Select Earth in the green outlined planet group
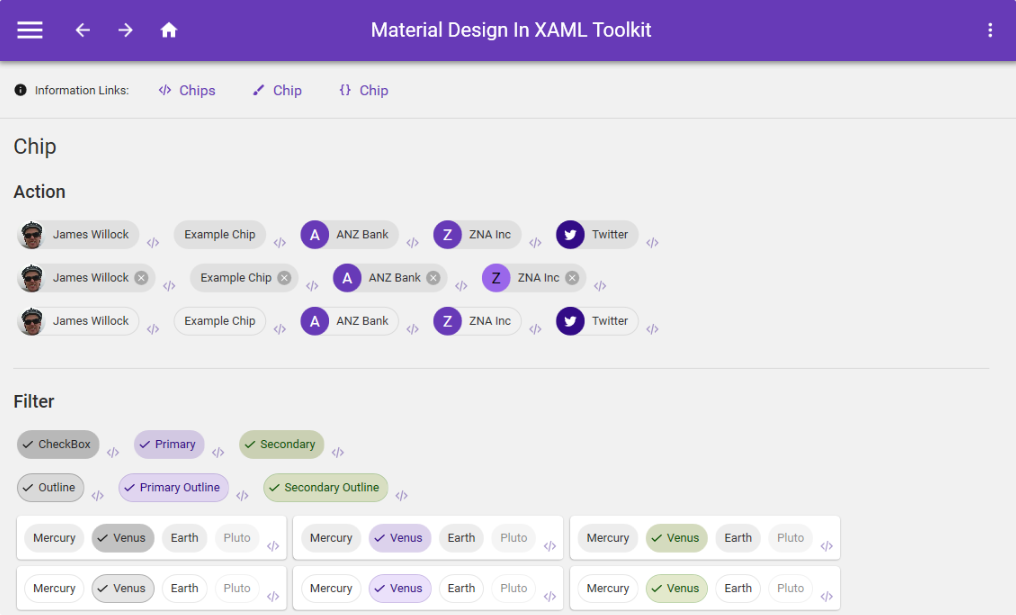 coord(738,588)
